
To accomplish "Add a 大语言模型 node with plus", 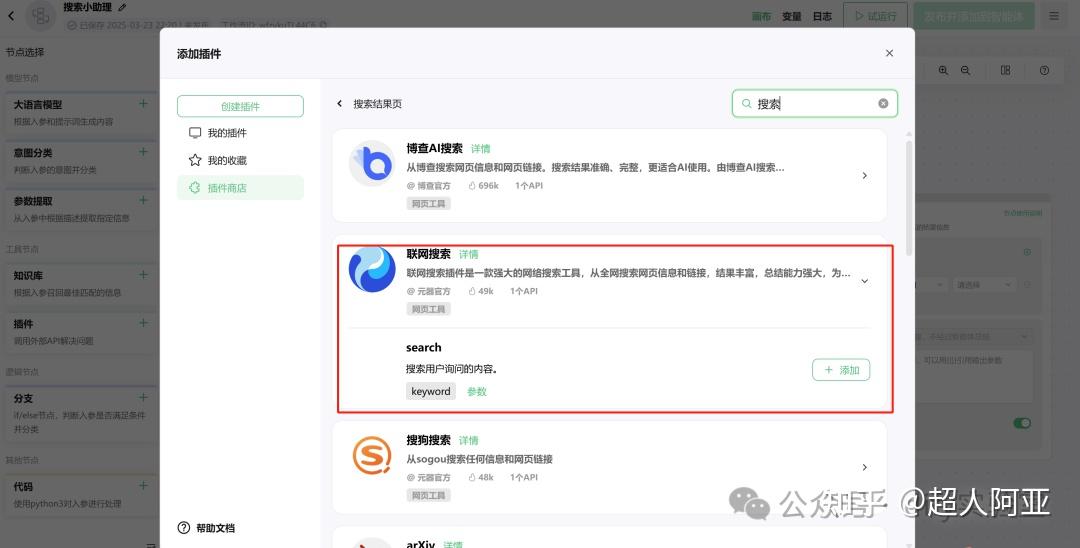I will point(143,104).
